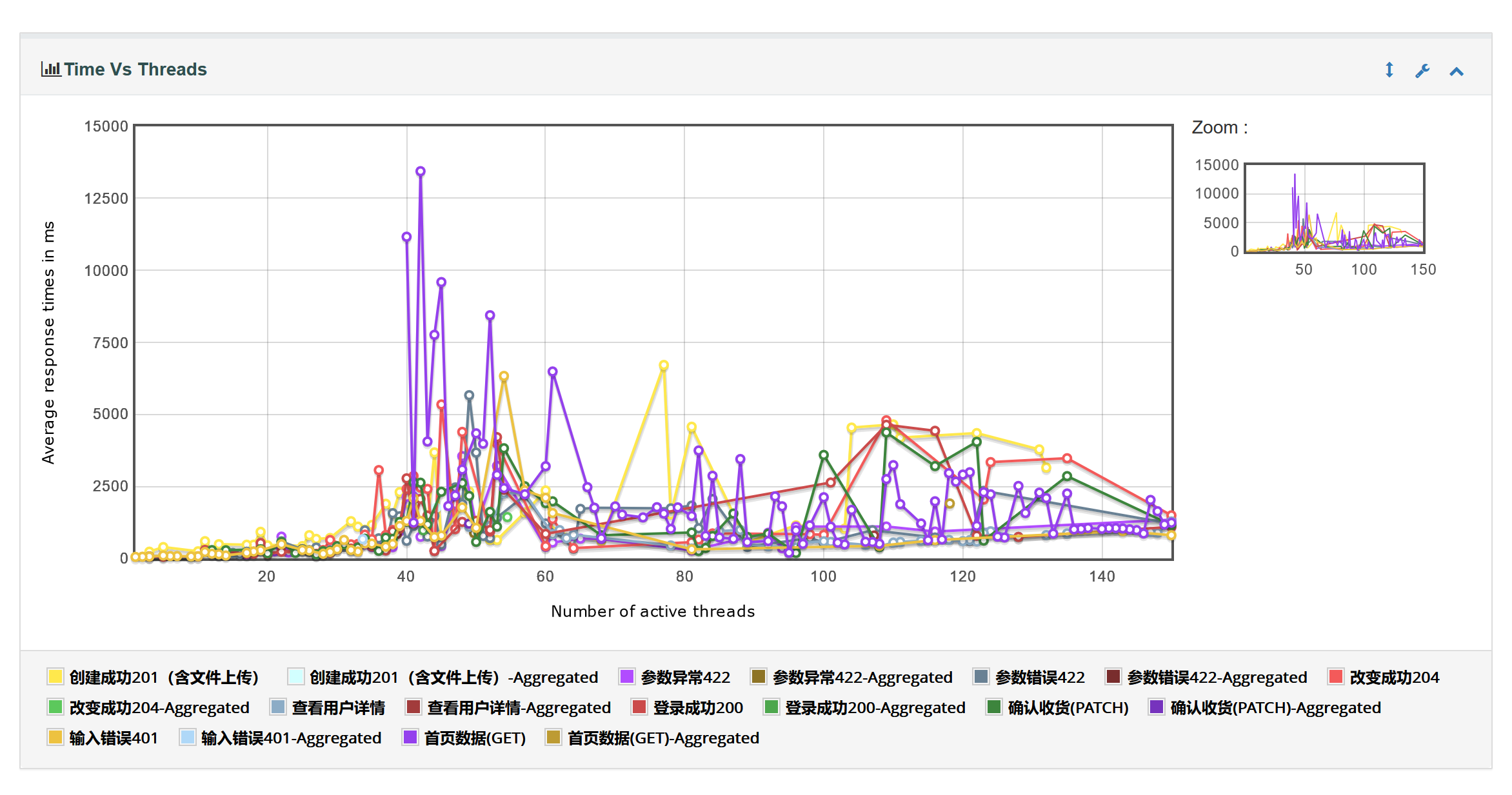The width and height of the screenshot is (1512, 795).
Task: Select the 首页数据(GET)-Aggregated legend label
Action: pos(663,738)
